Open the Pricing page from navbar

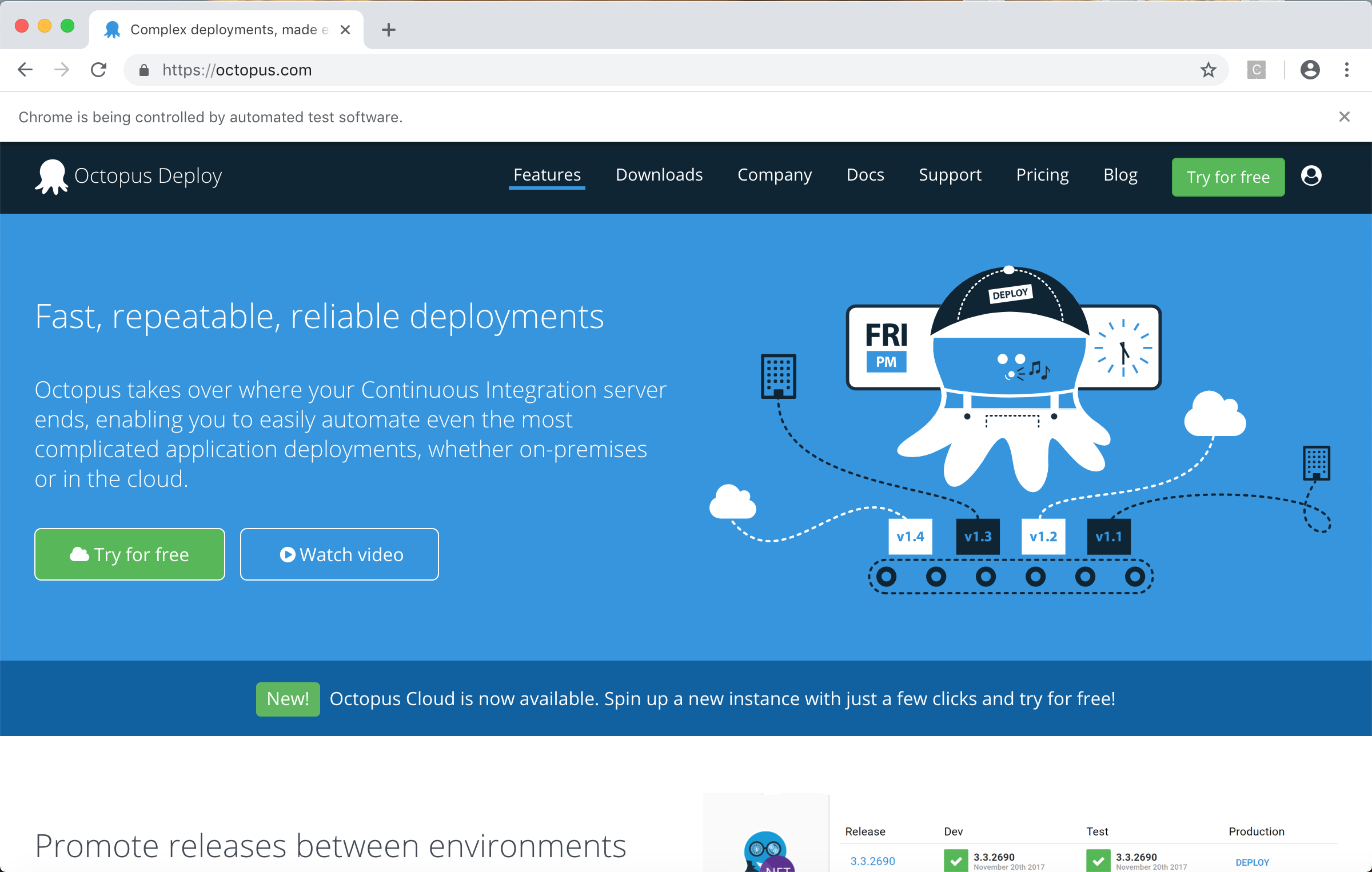click(x=1042, y=175)
